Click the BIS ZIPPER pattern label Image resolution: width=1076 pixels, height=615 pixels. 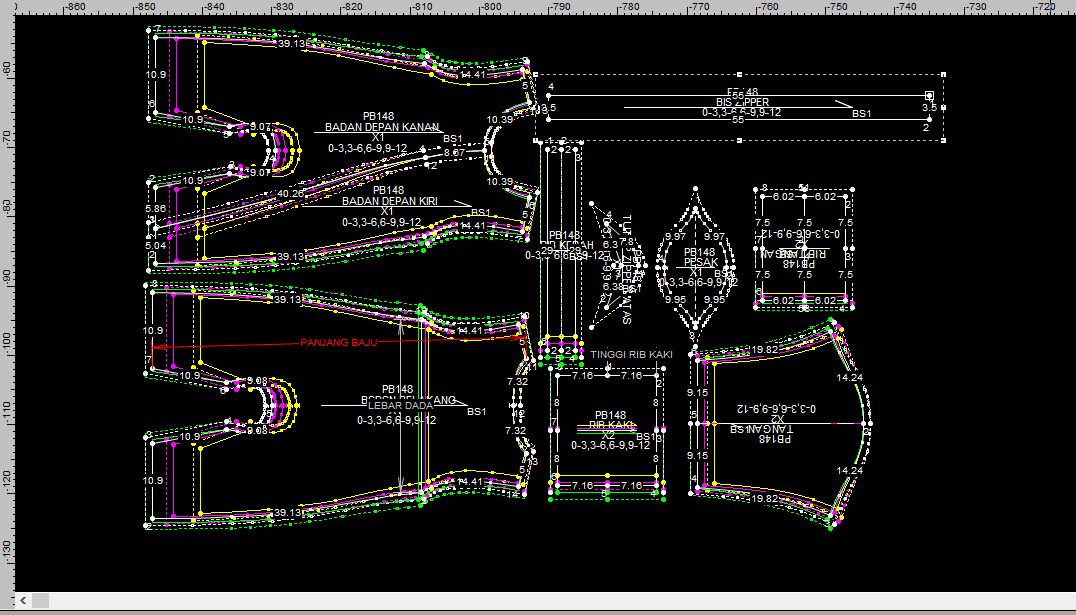coord(742,103)
